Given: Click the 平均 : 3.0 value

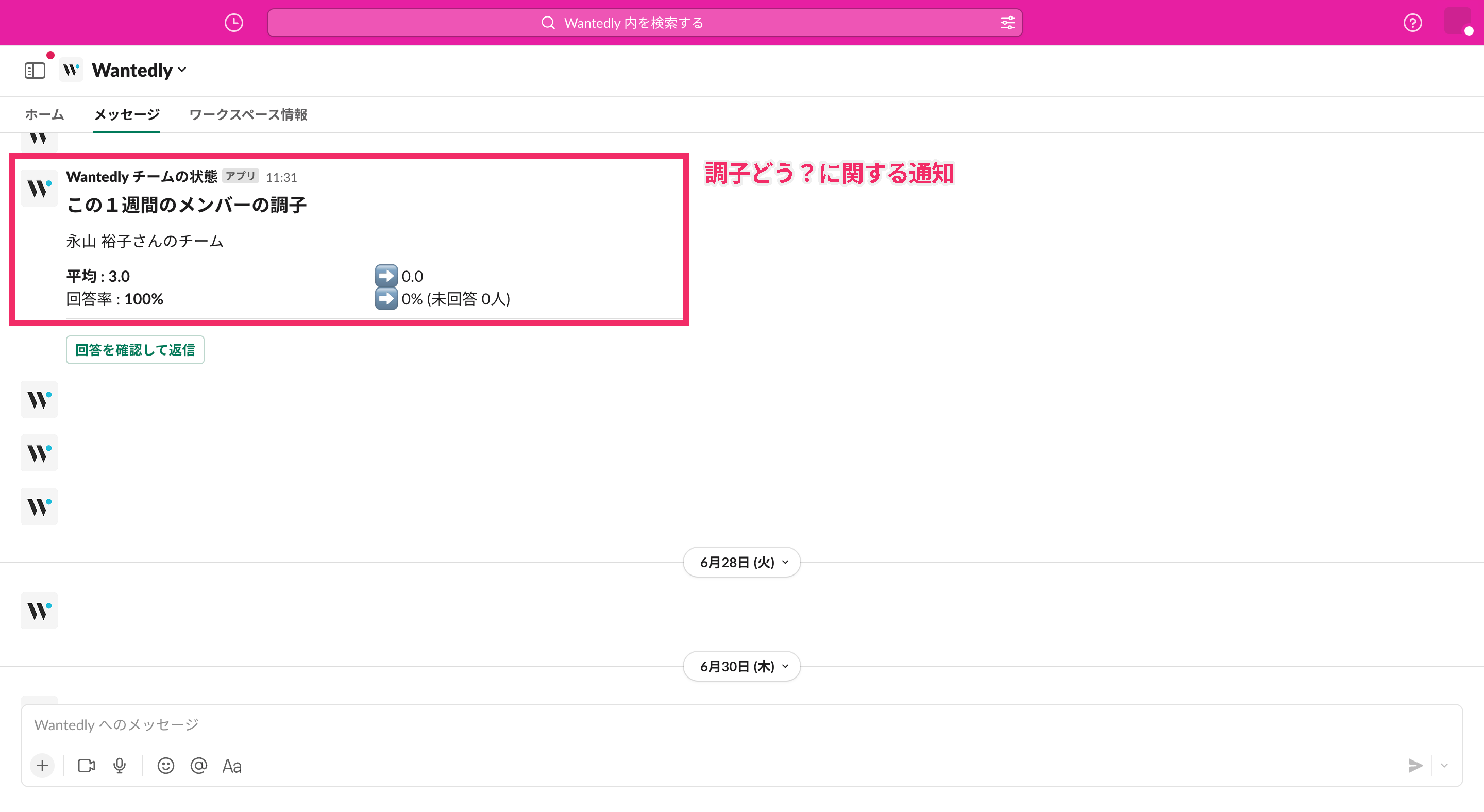Looking at the screenshot, I should pos(98,277).
